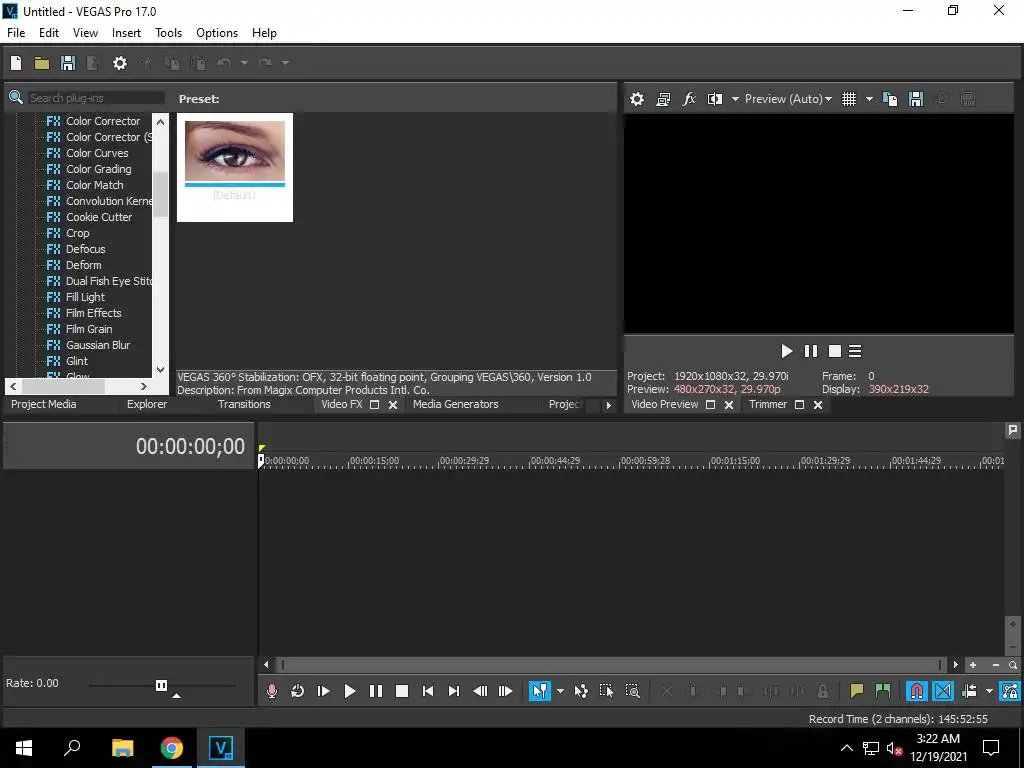Viewport: 1024px width, 768px height.
Task: Open Project Properties gear in main toolbar
Action: (120, 63)
